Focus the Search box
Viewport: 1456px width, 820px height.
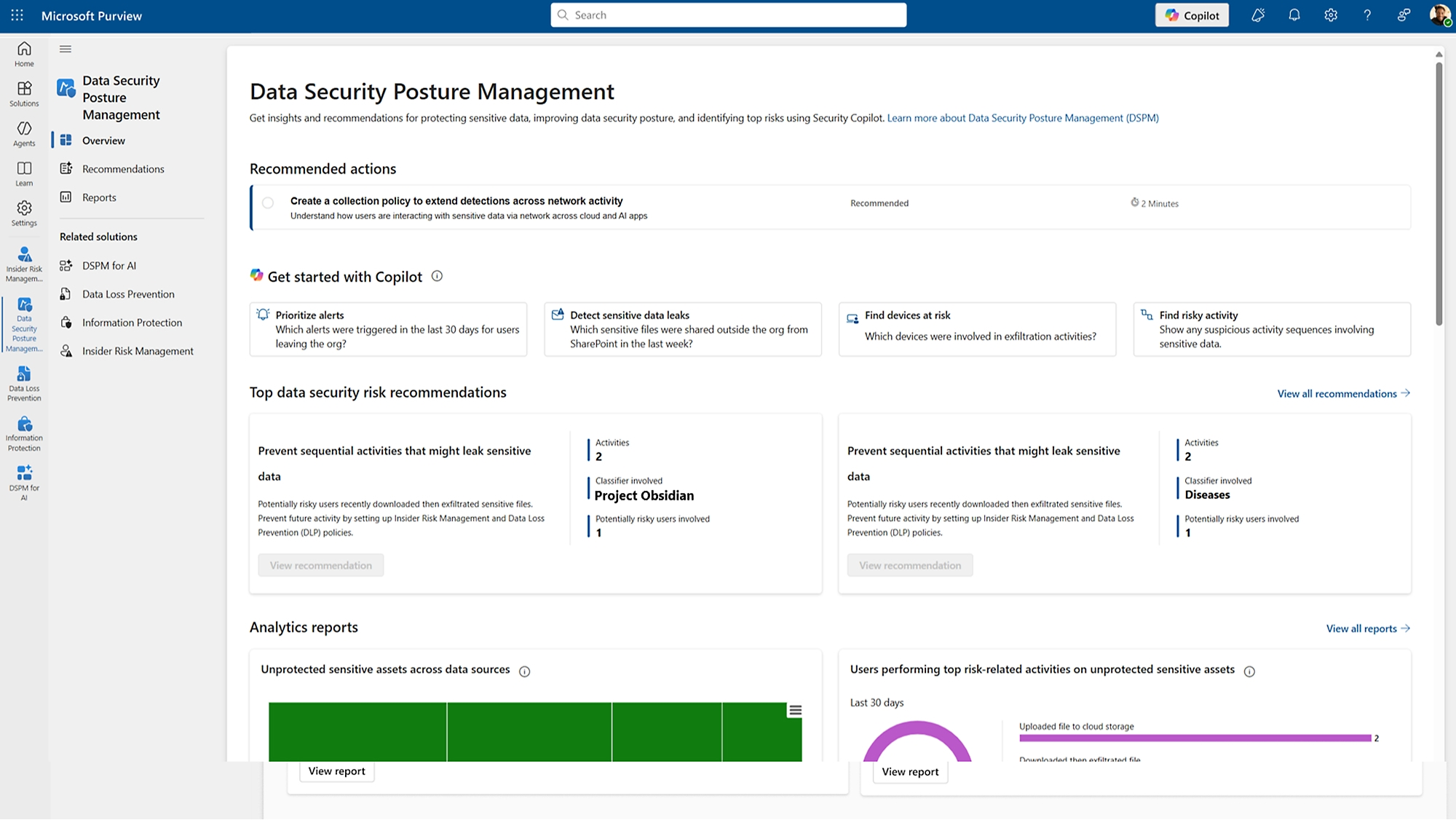coord(729,15)
